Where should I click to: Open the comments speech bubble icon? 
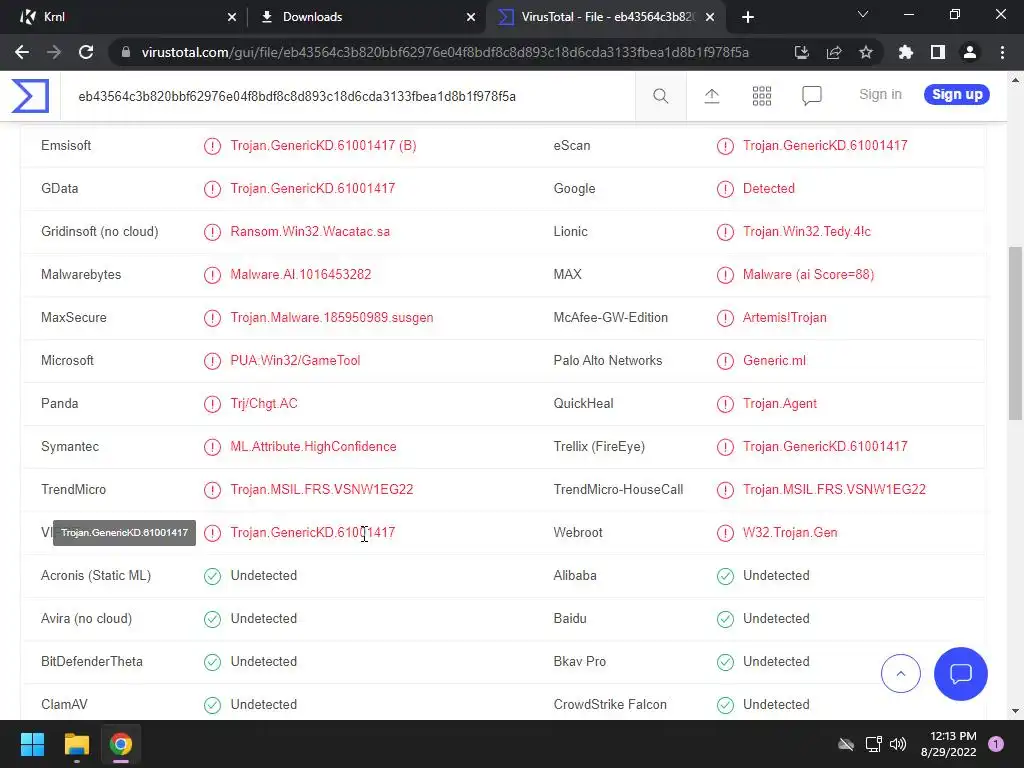(x=812, y=96)
